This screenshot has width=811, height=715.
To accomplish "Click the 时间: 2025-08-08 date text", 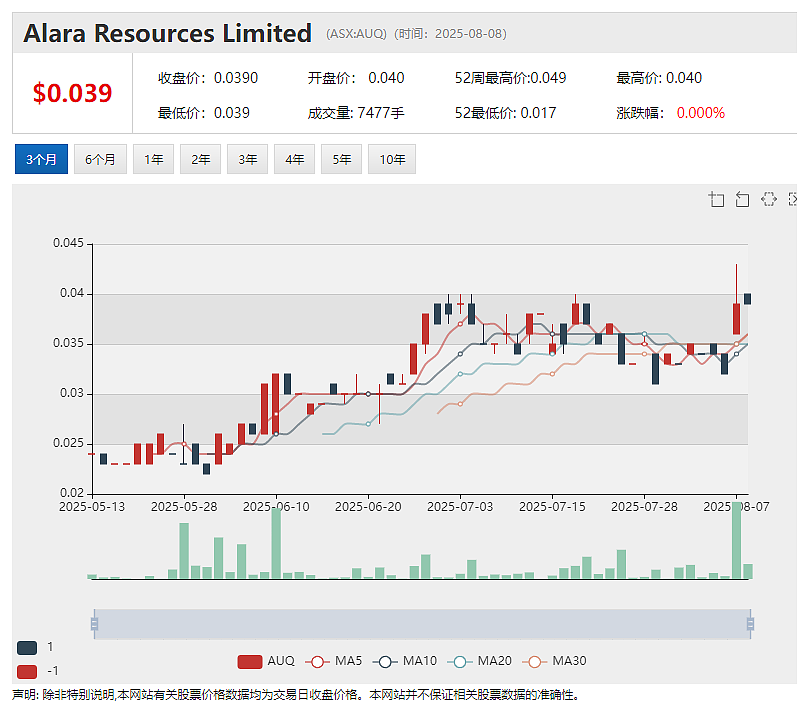I will click(x=450, y=34).
